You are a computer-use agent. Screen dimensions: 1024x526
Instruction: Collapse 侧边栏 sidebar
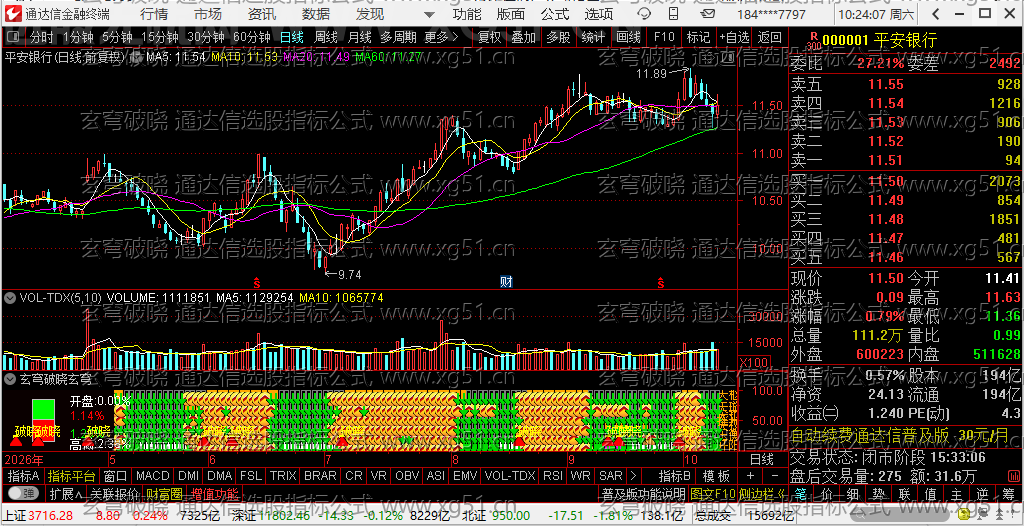[763, 493]
